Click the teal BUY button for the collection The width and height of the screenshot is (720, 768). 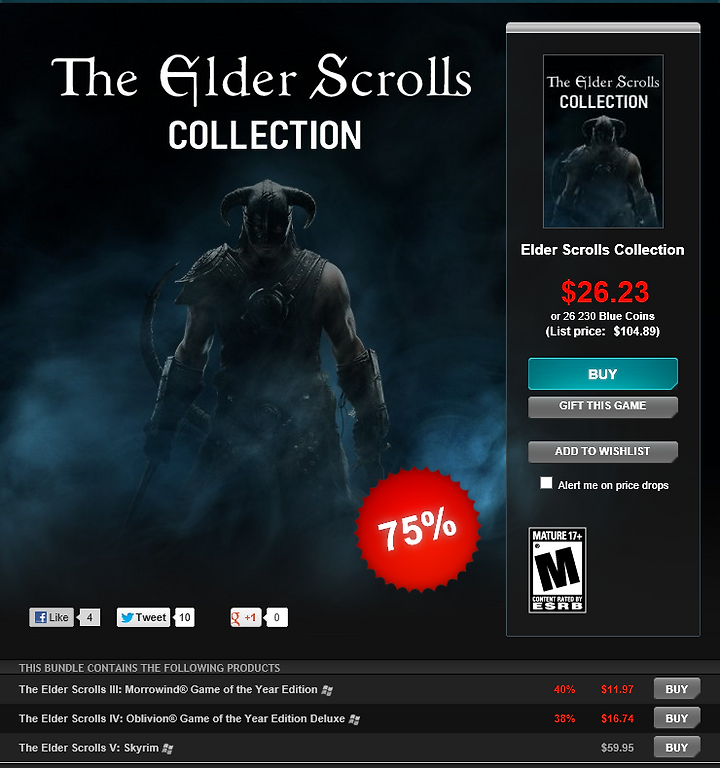(603, 374)
